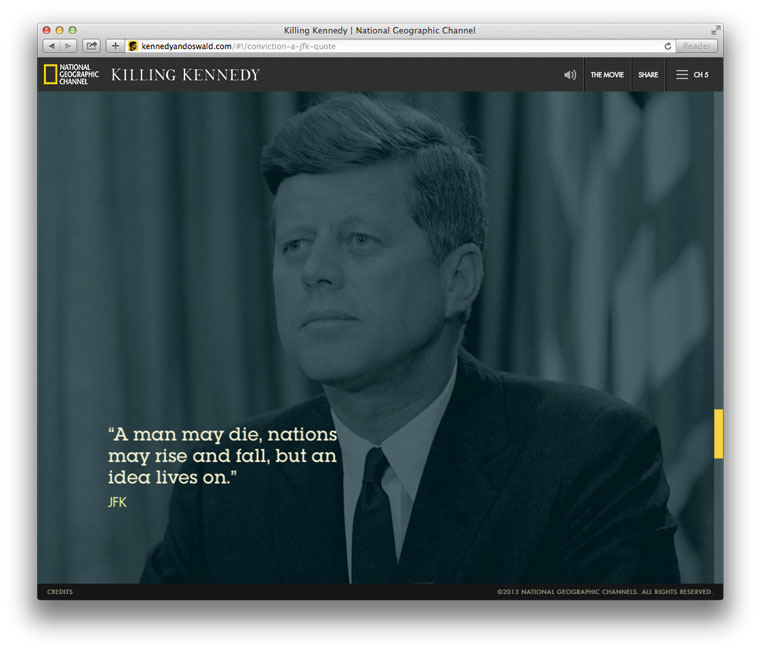The width and height of the screenshot is (760, 651).
Task: Enter full screen with the window's expand arrows
Action: click(715, 30)
